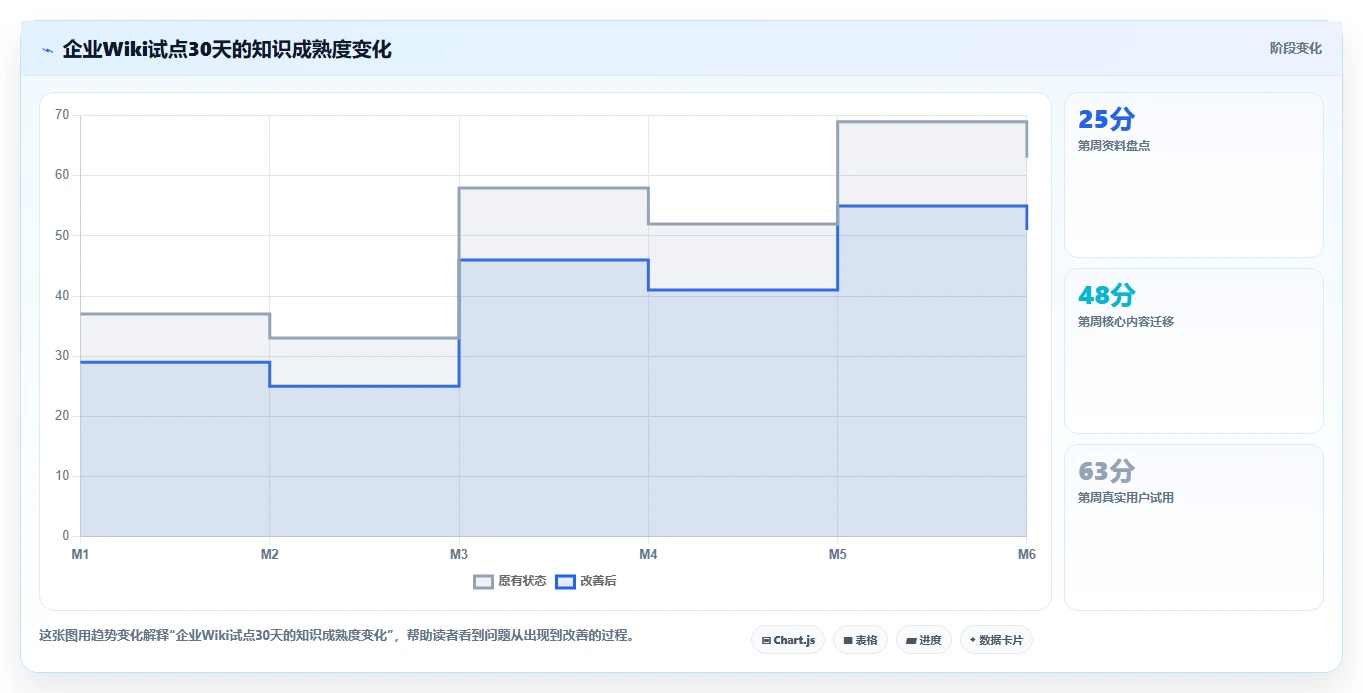Click the M1 x-axis label
This screenshot has width=1363, height=693.
[80, 554]
